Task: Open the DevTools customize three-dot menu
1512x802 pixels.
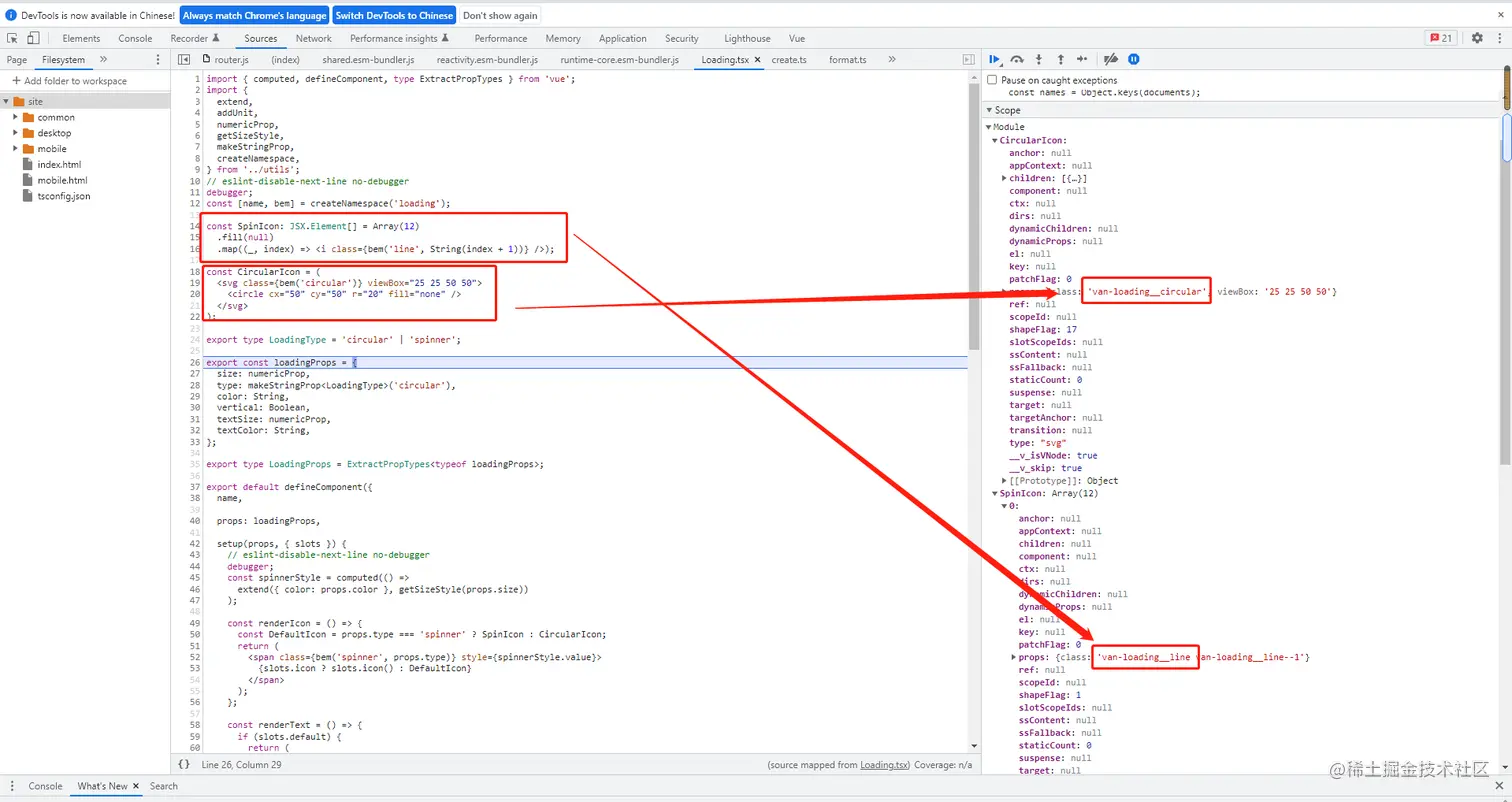Action: [1498, 38]
